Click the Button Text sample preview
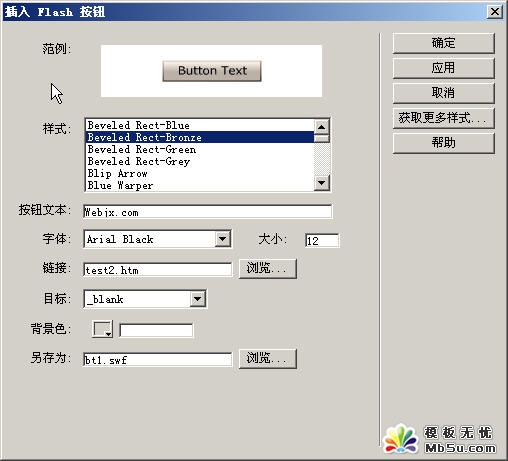This screenshot has width=508, height=461. (x=212, y=71)
